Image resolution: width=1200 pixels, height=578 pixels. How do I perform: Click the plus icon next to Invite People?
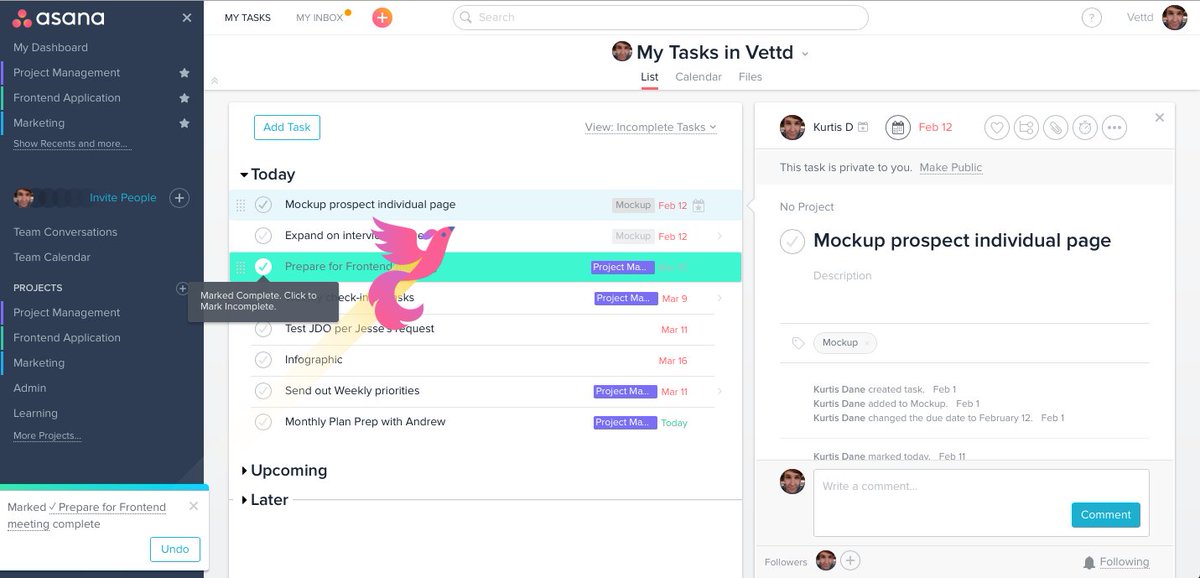pos(179,198)
